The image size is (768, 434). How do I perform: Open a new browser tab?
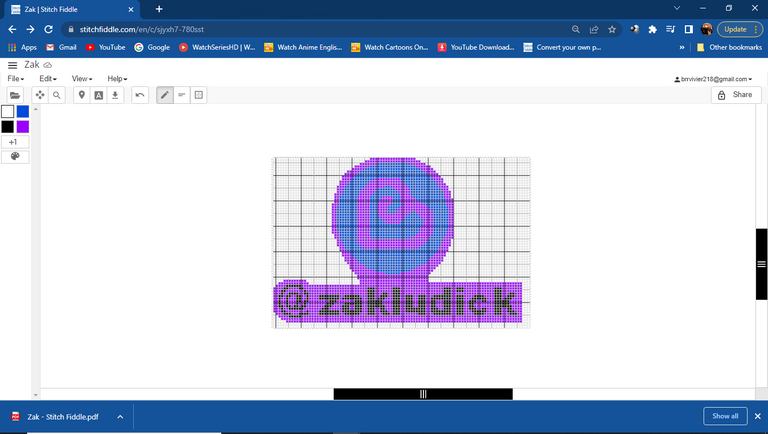(x=159, y=9)
